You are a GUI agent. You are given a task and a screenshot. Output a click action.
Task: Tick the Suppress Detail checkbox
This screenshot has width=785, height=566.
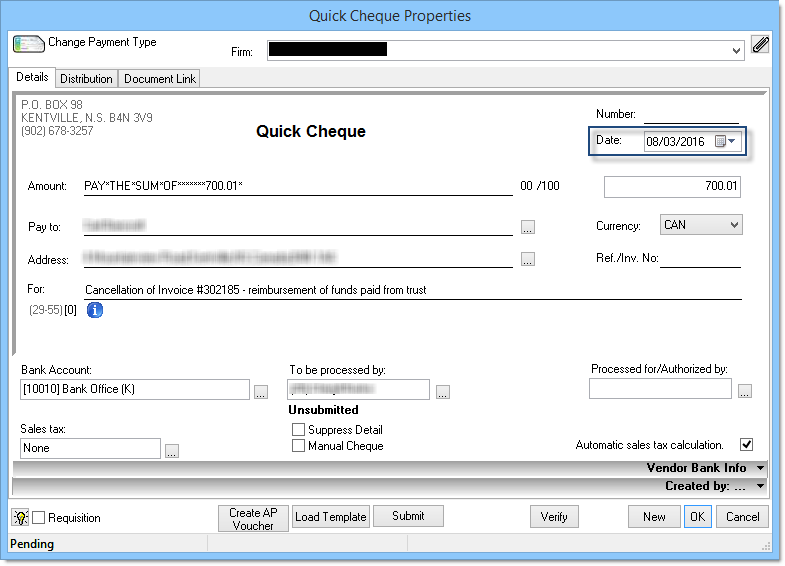coord(298,429)
